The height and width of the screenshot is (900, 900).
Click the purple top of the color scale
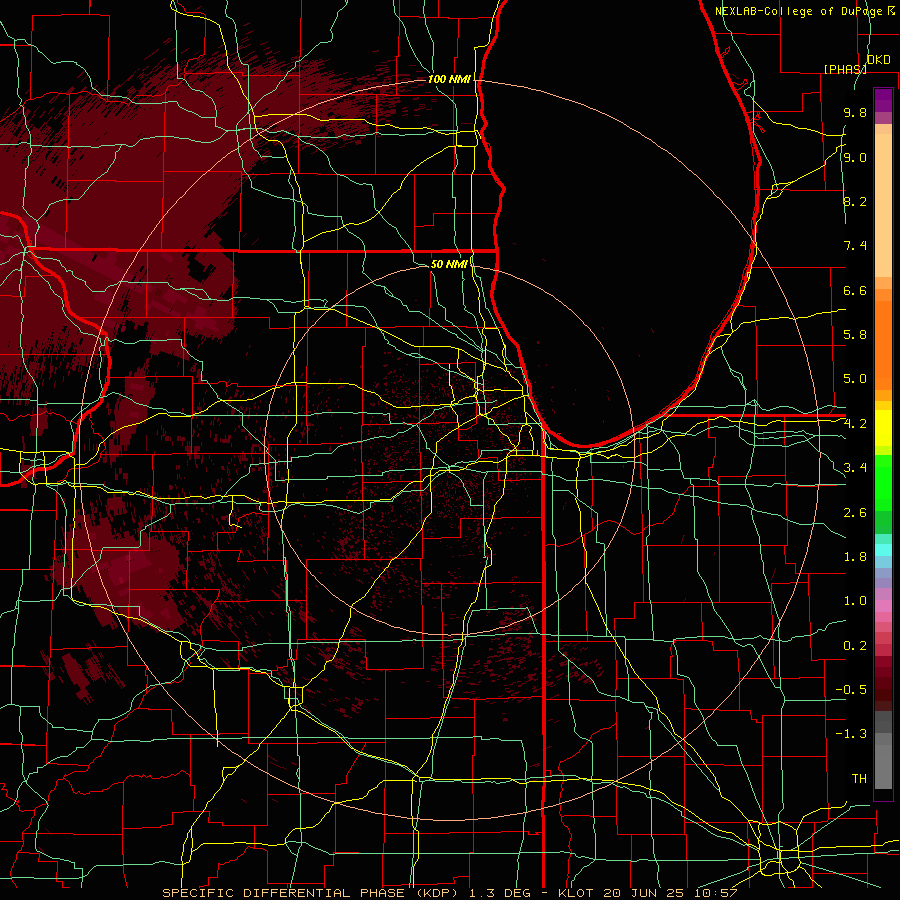[883, 100]
